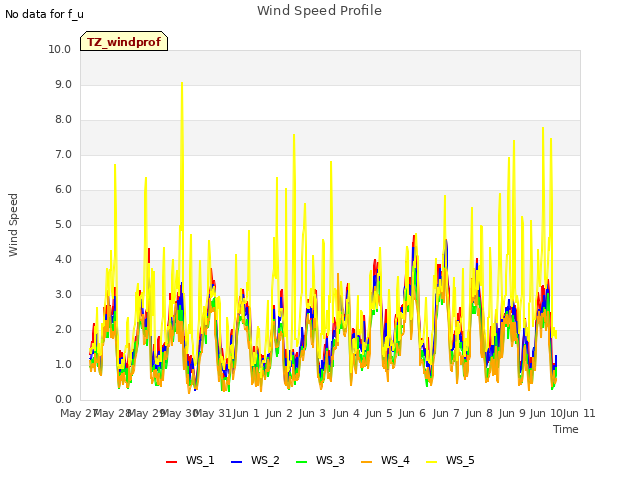Click the WS_2 blue legend swatch

[x=236, y=462]
